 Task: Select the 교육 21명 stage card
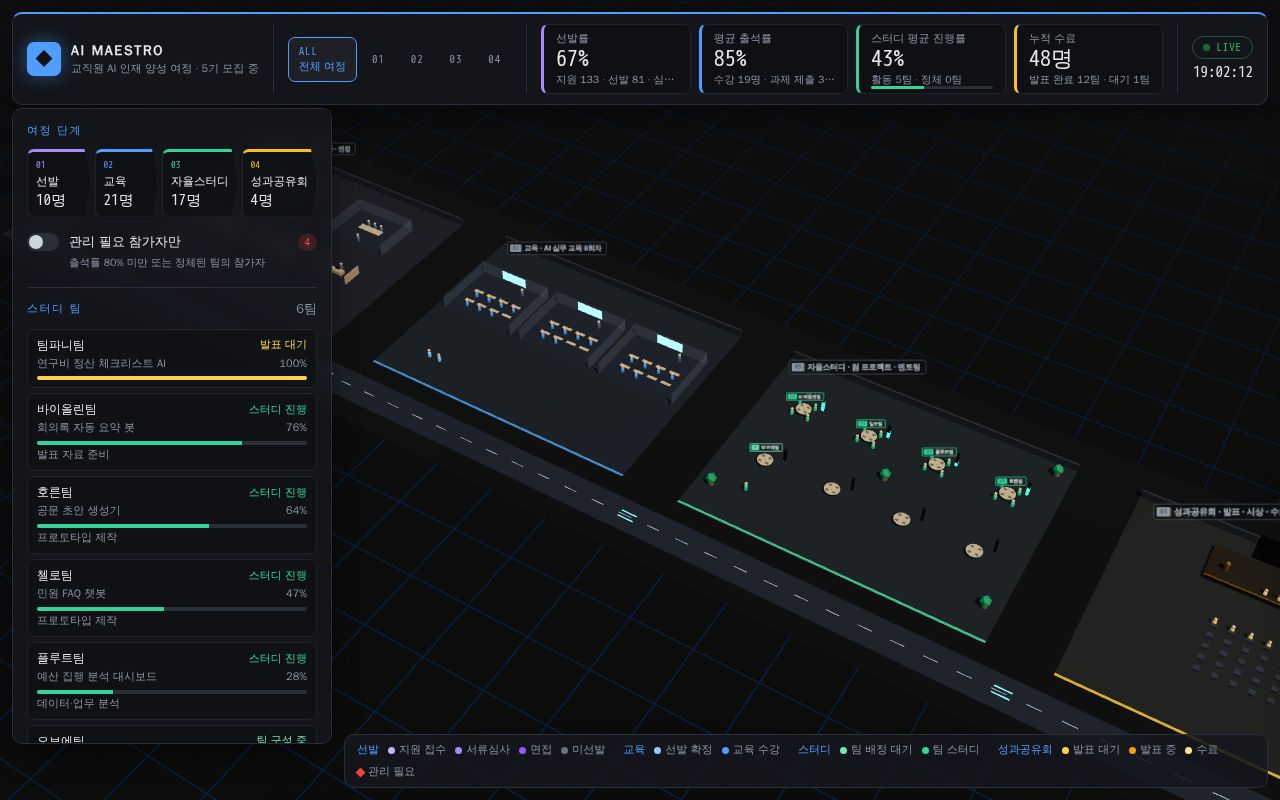click(x=125, y=183)
